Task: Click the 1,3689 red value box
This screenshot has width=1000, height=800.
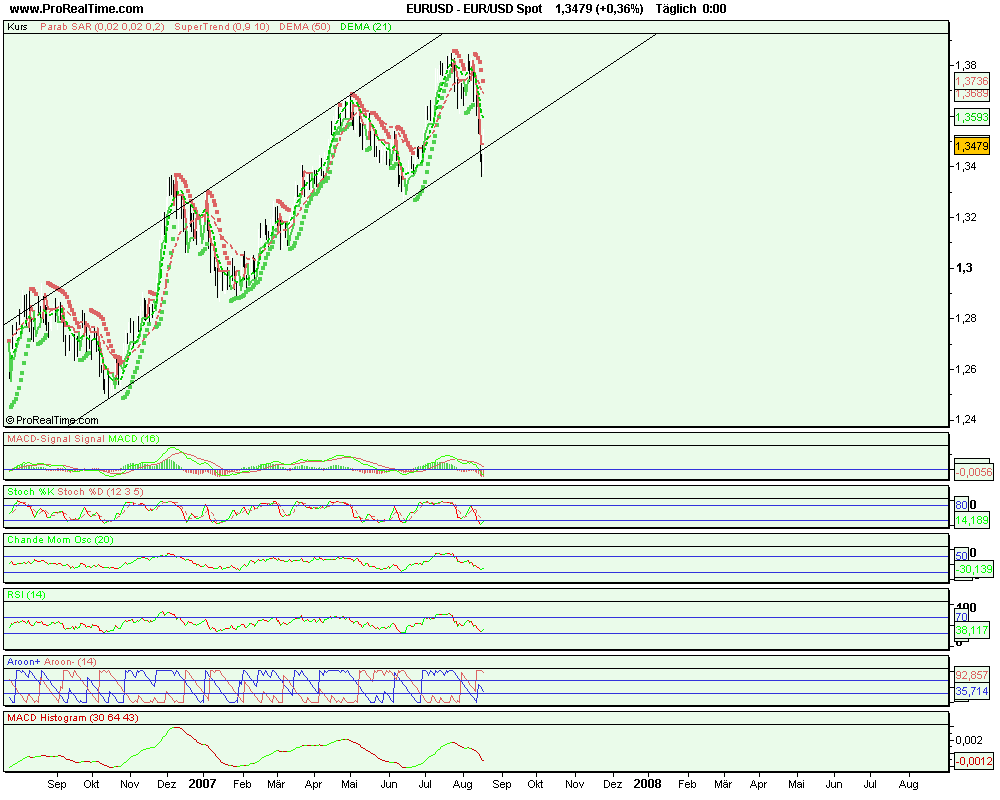Action: click(x=971, y=94)
